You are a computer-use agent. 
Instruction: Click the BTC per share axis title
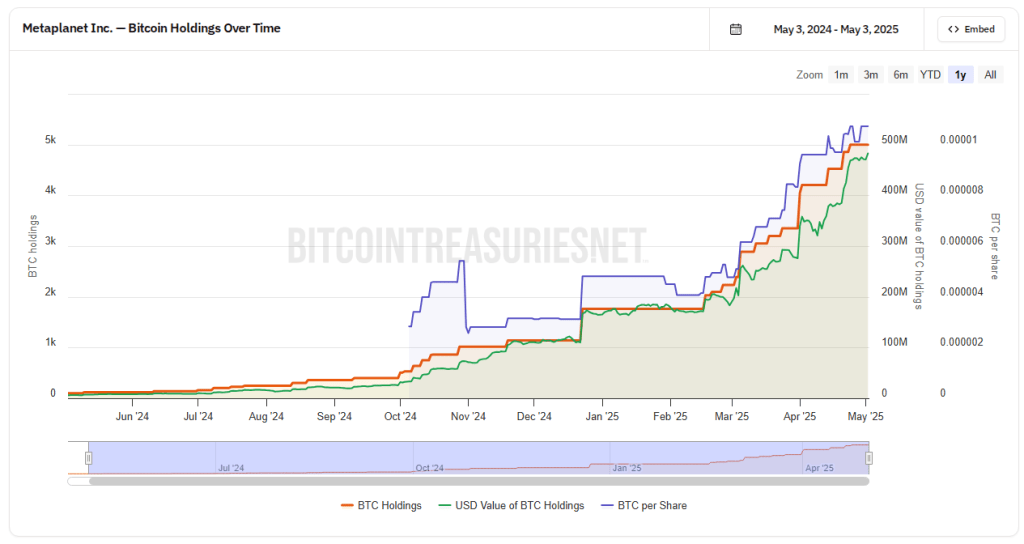[995, 246]
